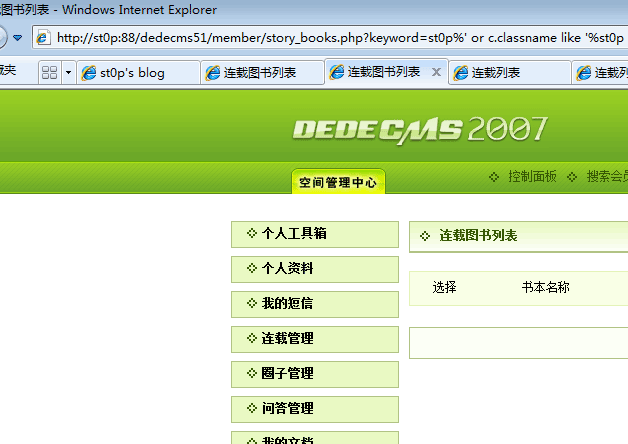Open the 我的短信 menu section

pyautogui.click(x=315, y=304)
